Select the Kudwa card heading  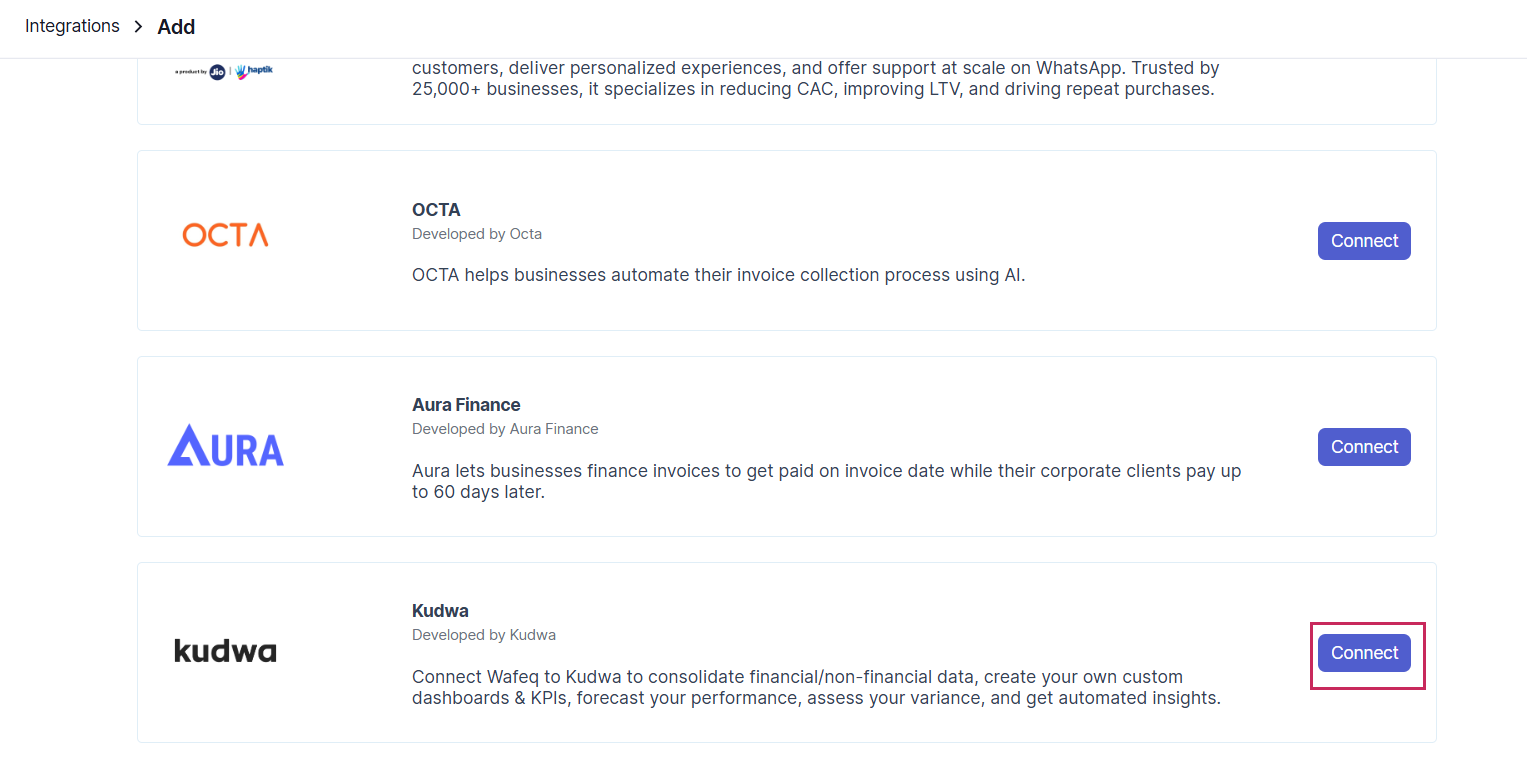click(440, 611)
